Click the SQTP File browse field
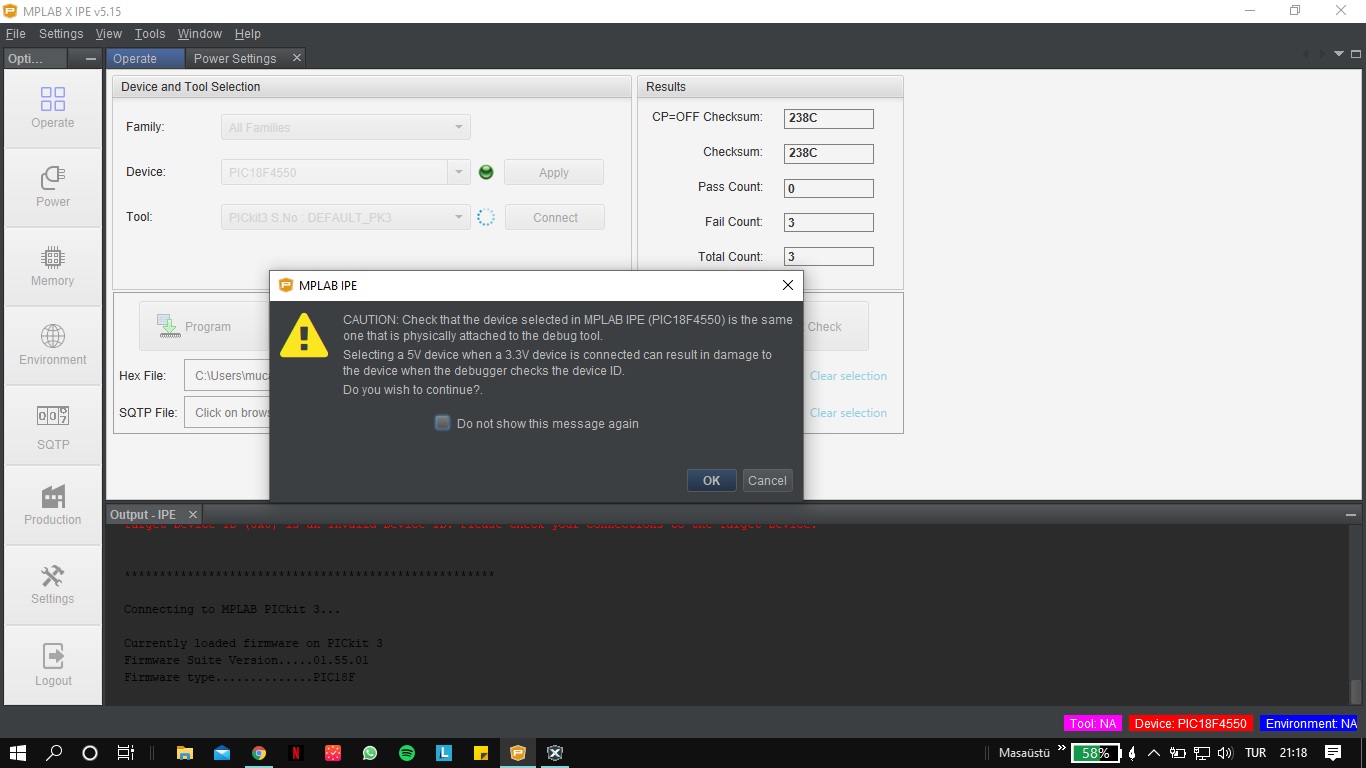 (228, 412)
